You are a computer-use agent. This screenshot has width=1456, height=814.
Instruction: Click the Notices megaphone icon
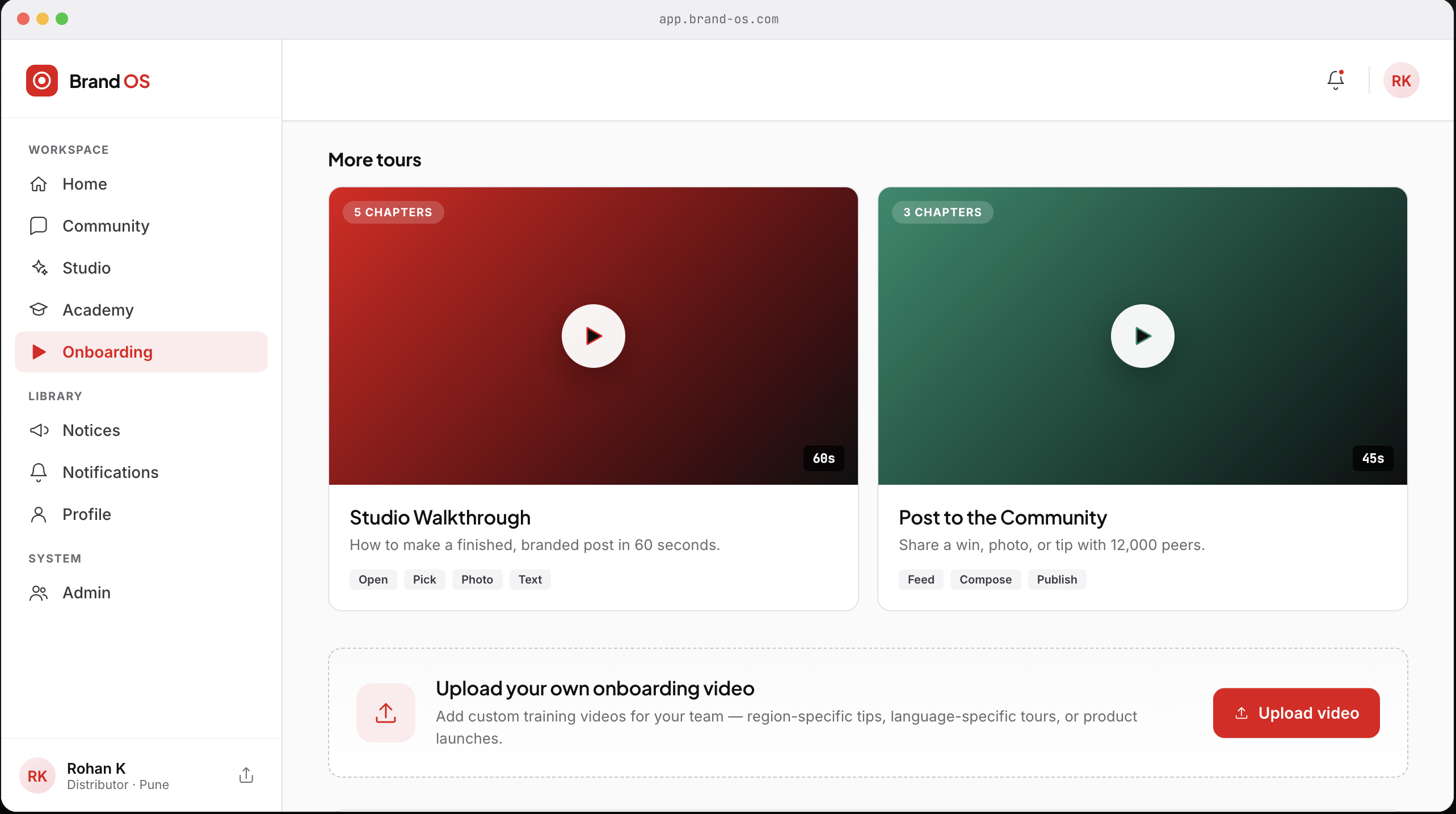(x=39, y=430)
